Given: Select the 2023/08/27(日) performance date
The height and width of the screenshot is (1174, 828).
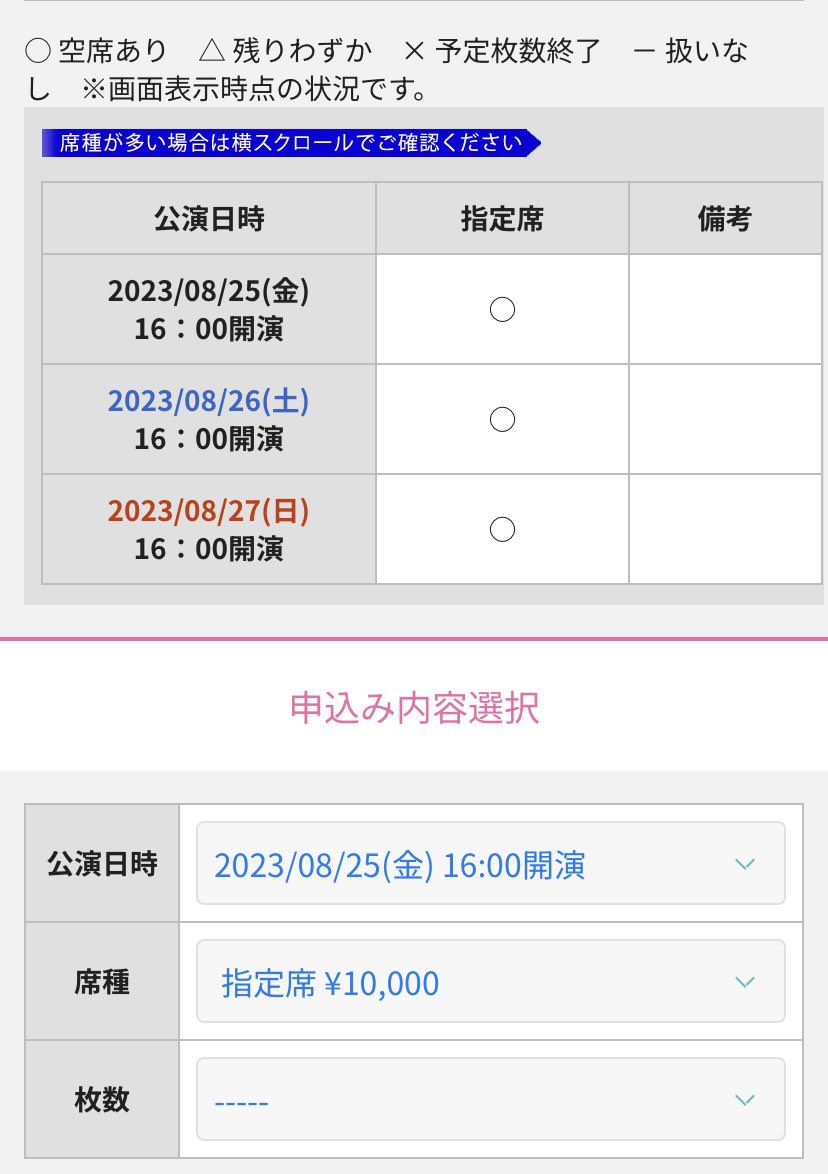Looking at the screenshot, I should (209, 529).
